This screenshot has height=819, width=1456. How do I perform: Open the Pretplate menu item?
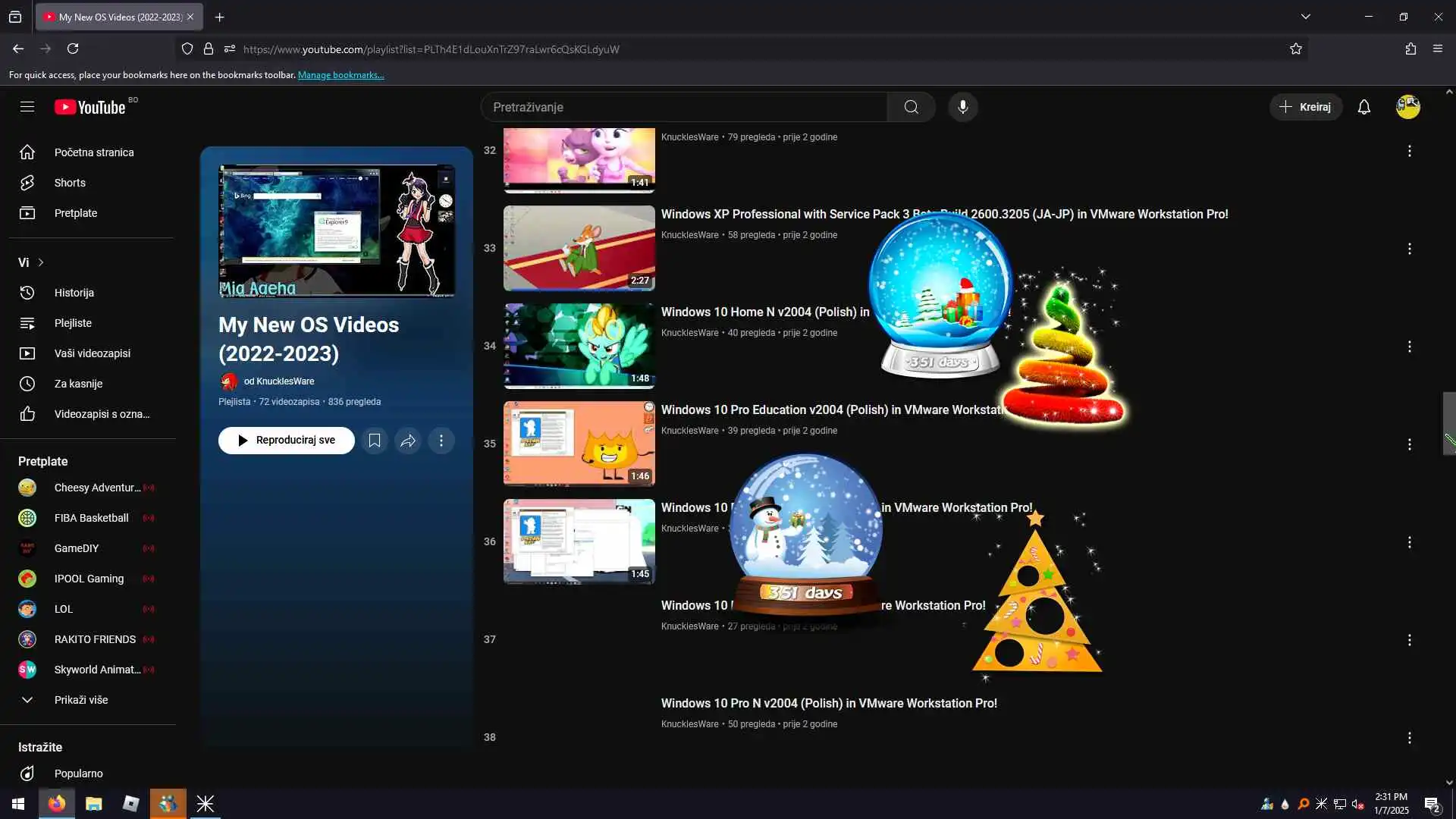(75, 213)
